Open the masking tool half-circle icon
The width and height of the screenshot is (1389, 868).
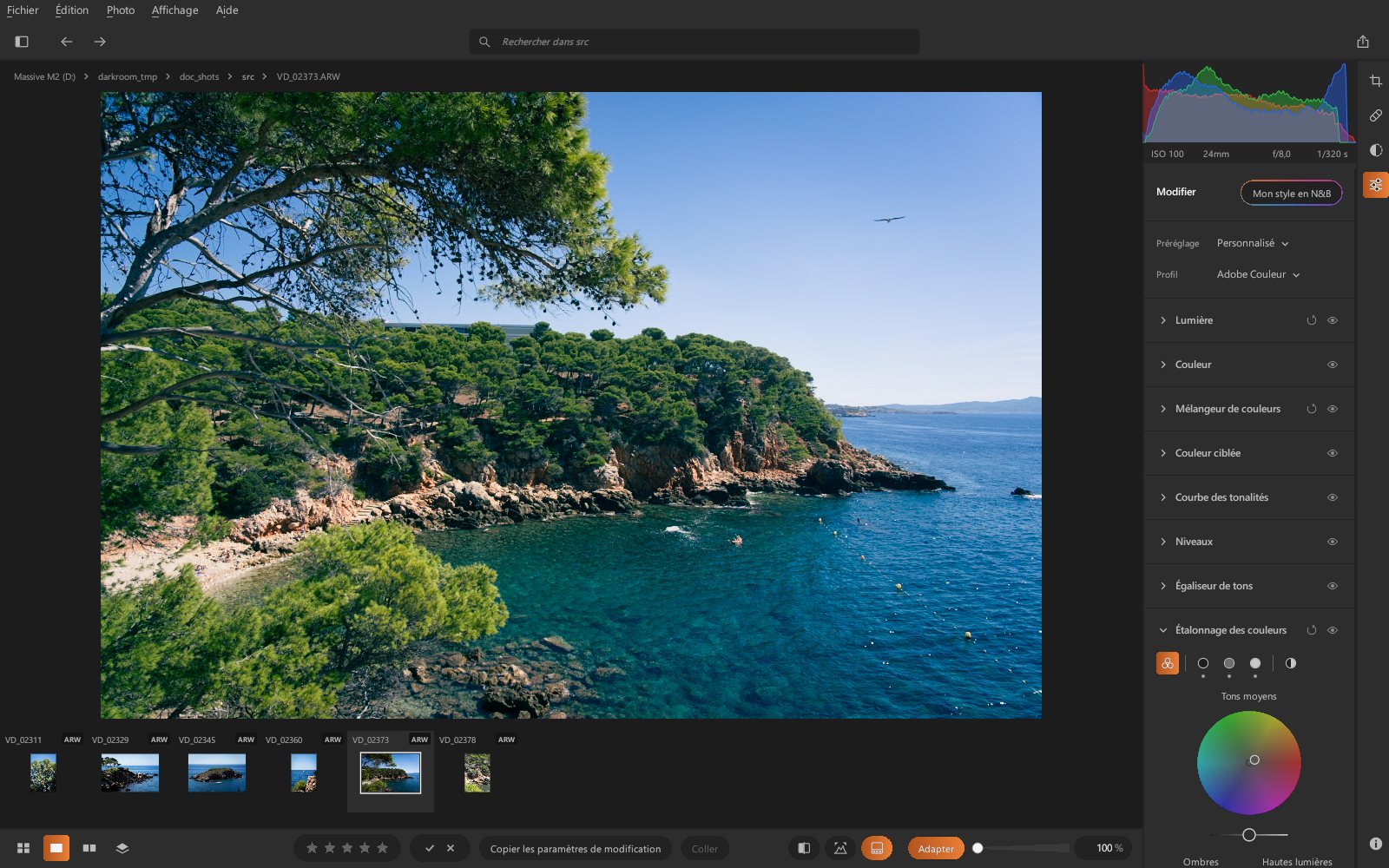[x=1376, y=150]
